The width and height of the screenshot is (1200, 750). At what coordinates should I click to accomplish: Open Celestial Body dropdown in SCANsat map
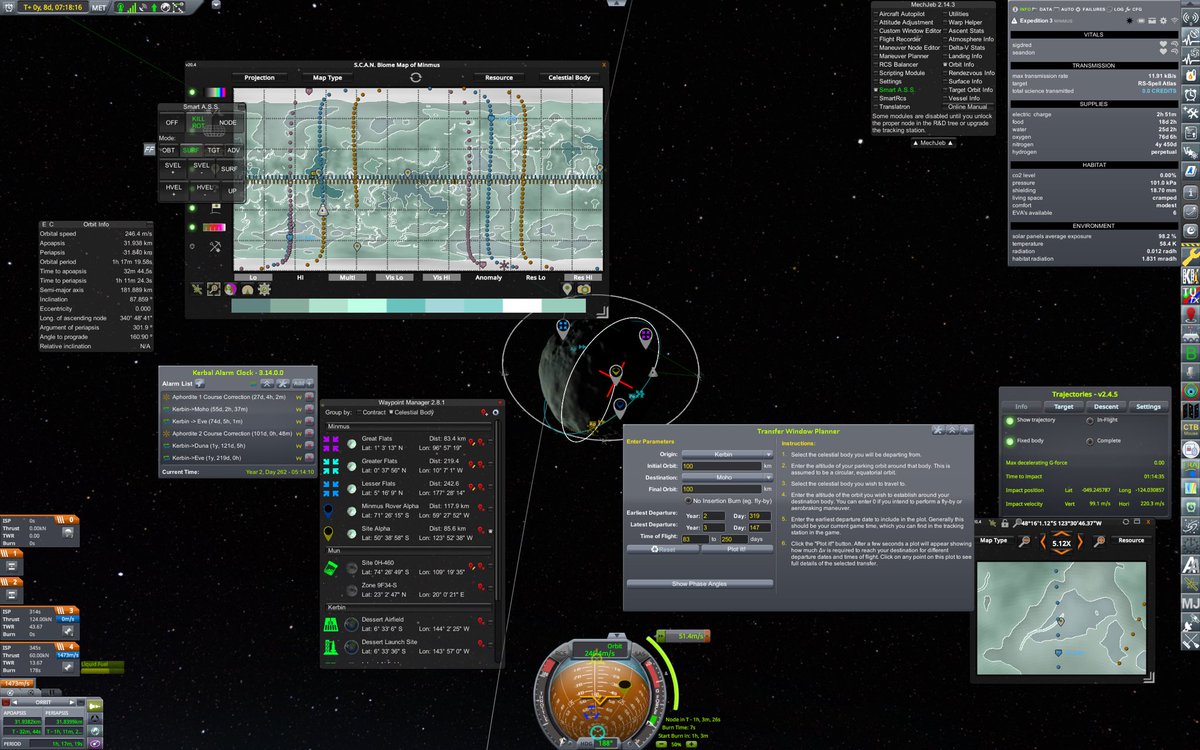(x=569, y=77)
